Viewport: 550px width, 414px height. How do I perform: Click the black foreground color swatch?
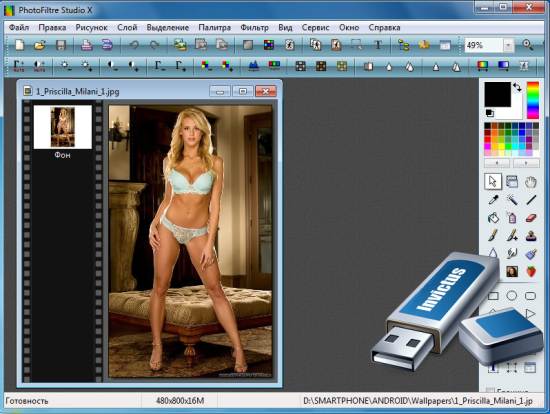pos(497,94)
